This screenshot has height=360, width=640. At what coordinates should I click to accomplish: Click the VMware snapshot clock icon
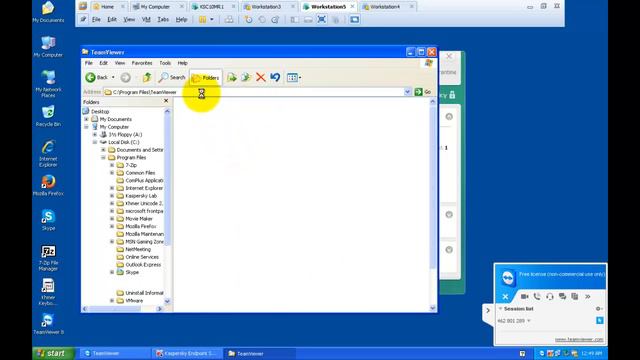pyautogui.click(x=248, y=20)
